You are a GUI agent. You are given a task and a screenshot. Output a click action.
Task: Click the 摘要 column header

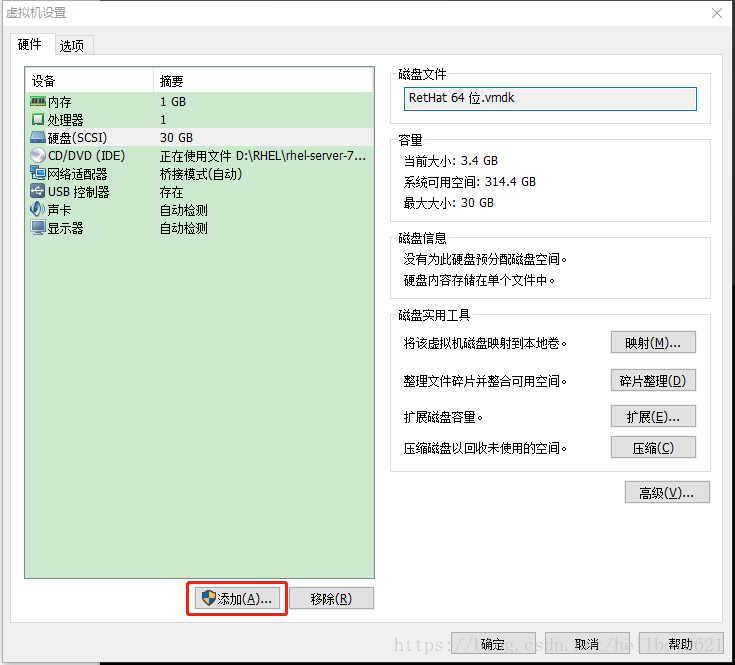coord(172,81)
